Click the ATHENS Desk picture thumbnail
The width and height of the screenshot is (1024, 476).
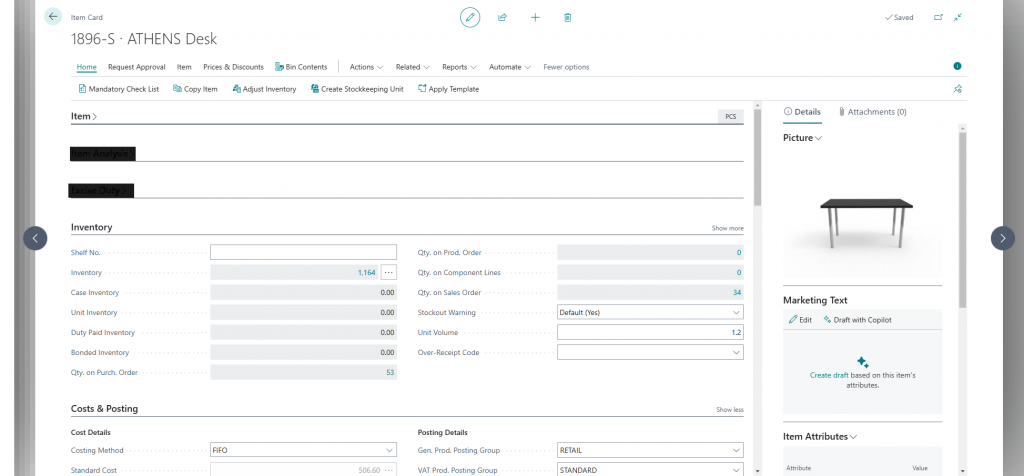pyautogui.click(x=866, y=222)
